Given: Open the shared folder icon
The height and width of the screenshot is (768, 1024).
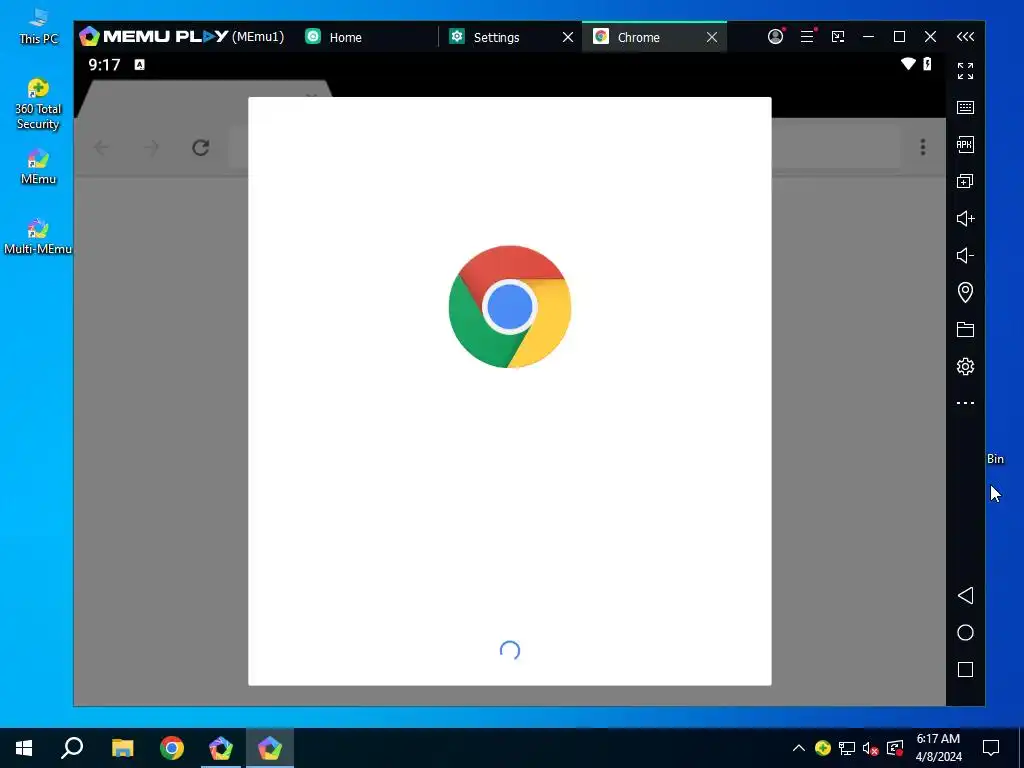Looking at the screenshot, I should coord(965,329).
